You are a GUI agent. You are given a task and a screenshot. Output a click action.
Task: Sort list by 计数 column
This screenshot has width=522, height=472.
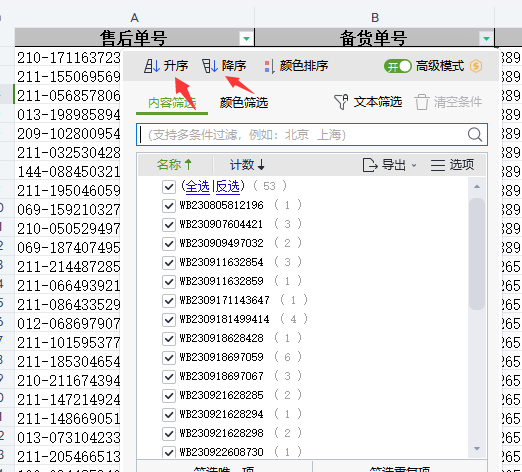tap(247, 165)
